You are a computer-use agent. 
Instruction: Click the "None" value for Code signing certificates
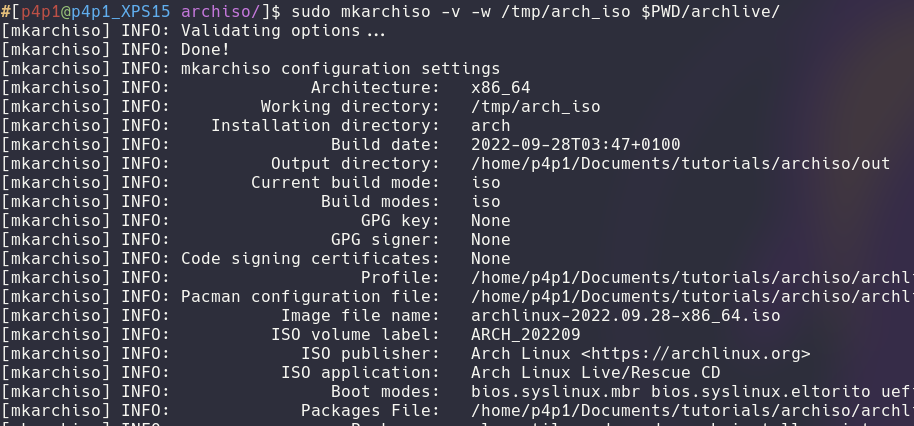coord(490,258)
